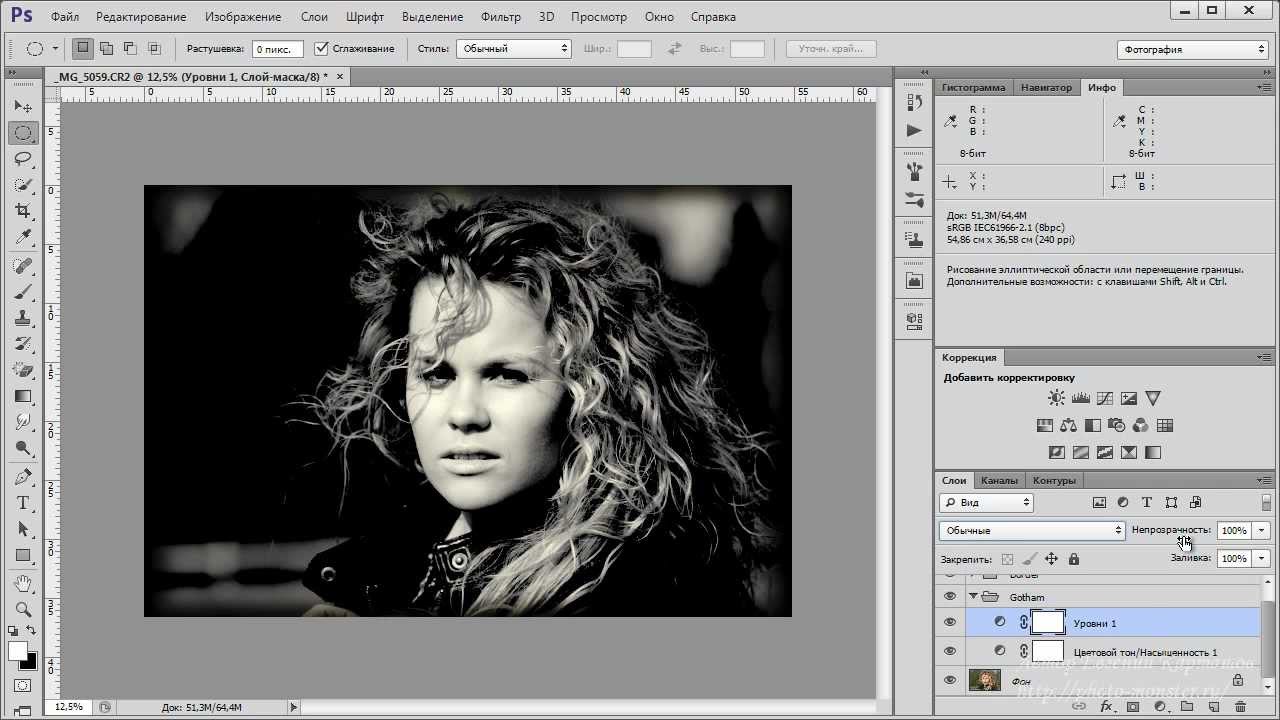Hide the Уровни 1 layer
Viewport: 1280px width, 720px height.
950,623
